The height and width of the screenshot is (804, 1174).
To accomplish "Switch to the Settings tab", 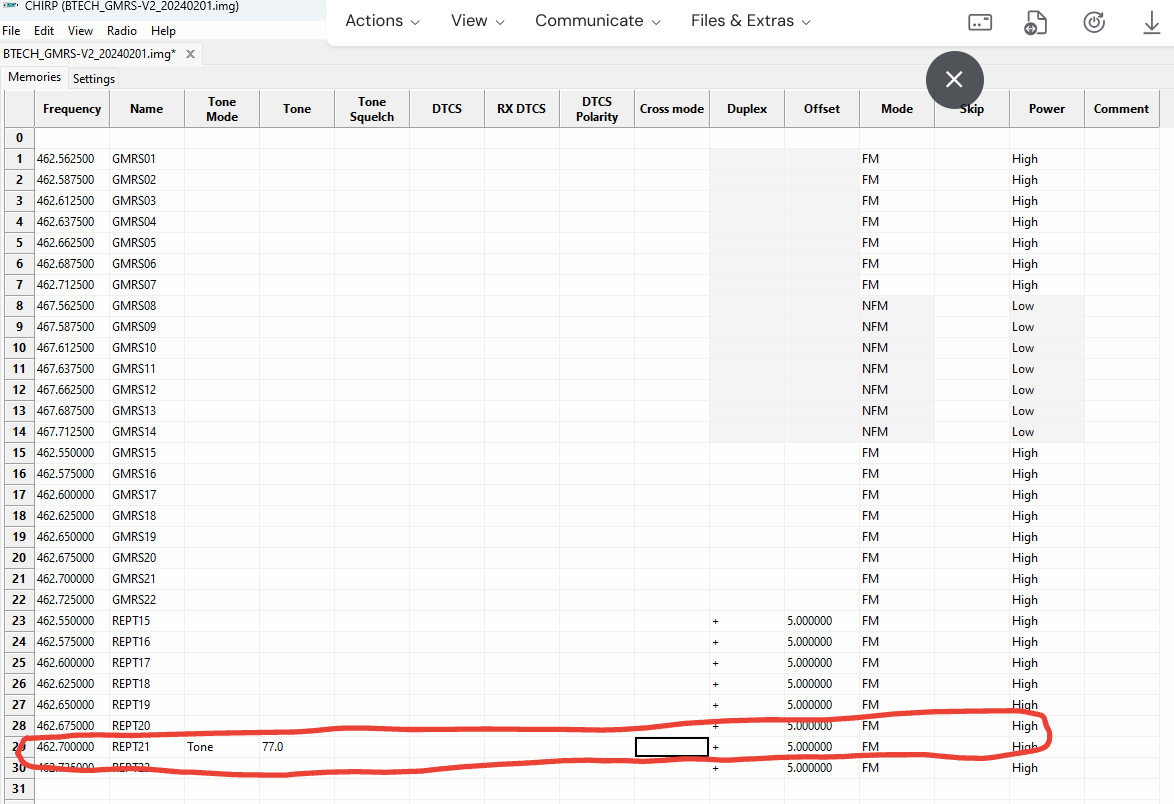I will tap(94, 78).
